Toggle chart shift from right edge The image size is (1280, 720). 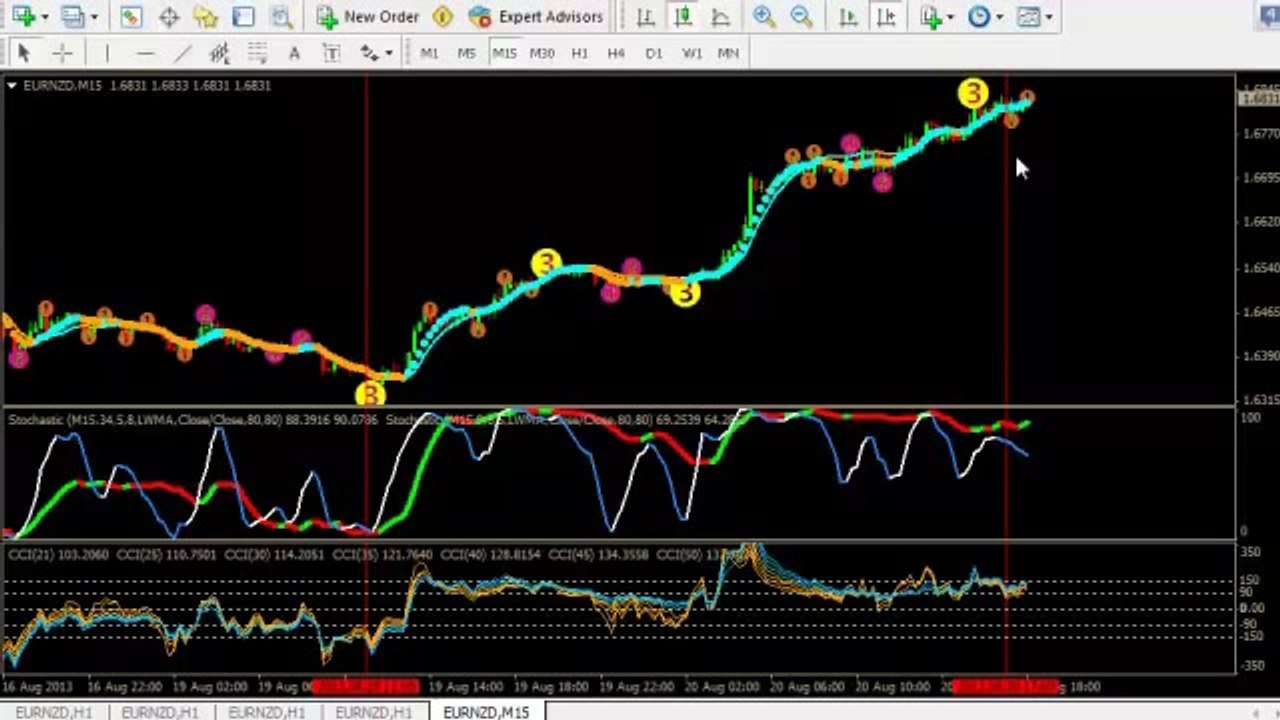point(886,16)
